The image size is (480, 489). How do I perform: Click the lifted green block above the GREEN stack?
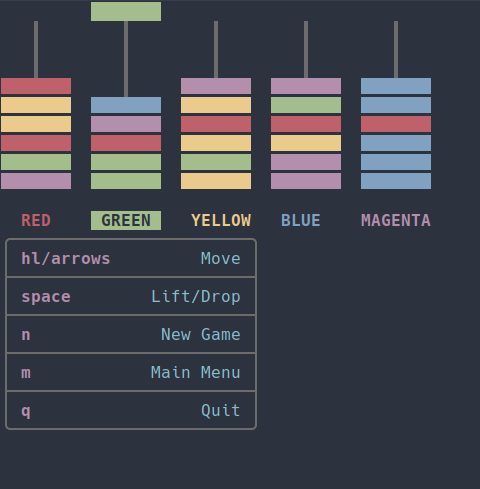126,12
